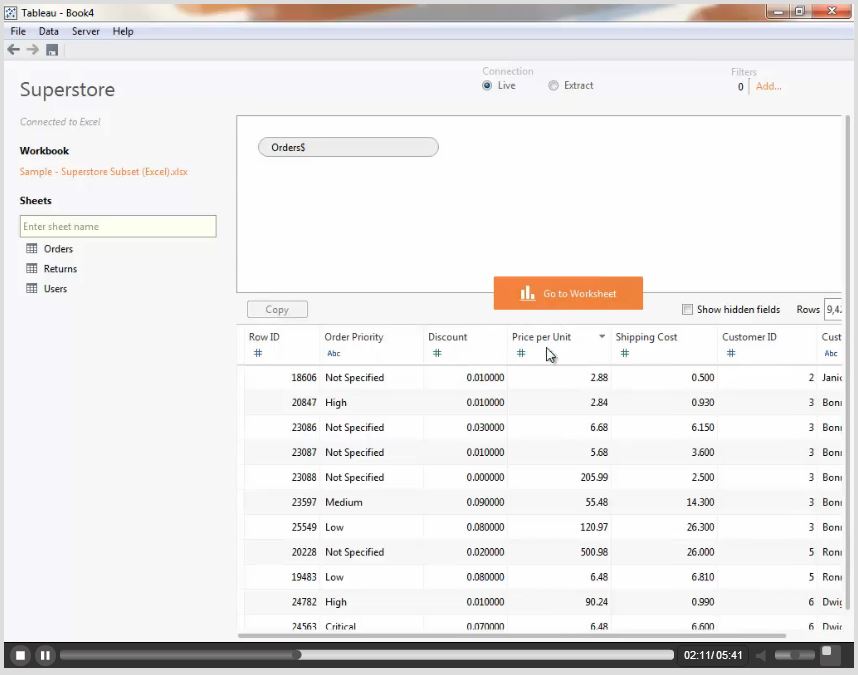Click Add link under Filters
Screen dimensions: 858x675
coord(768,87)
